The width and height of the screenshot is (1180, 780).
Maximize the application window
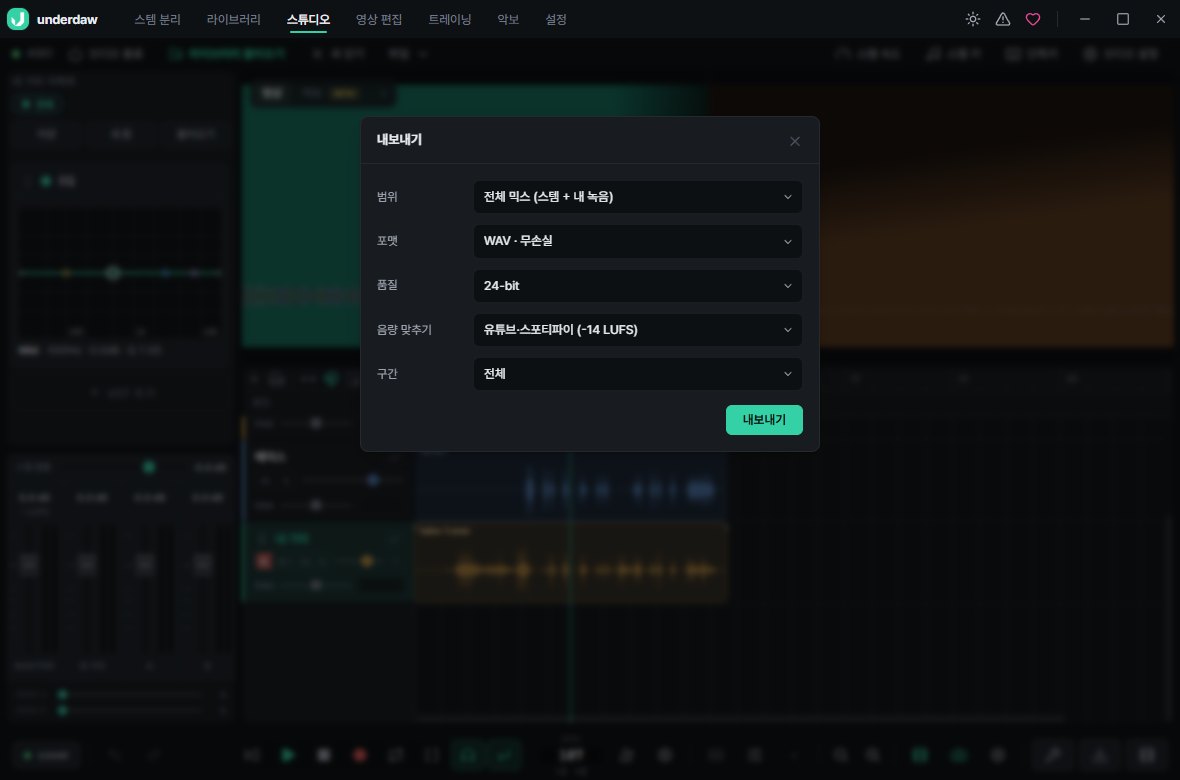tap(1122, 20)
